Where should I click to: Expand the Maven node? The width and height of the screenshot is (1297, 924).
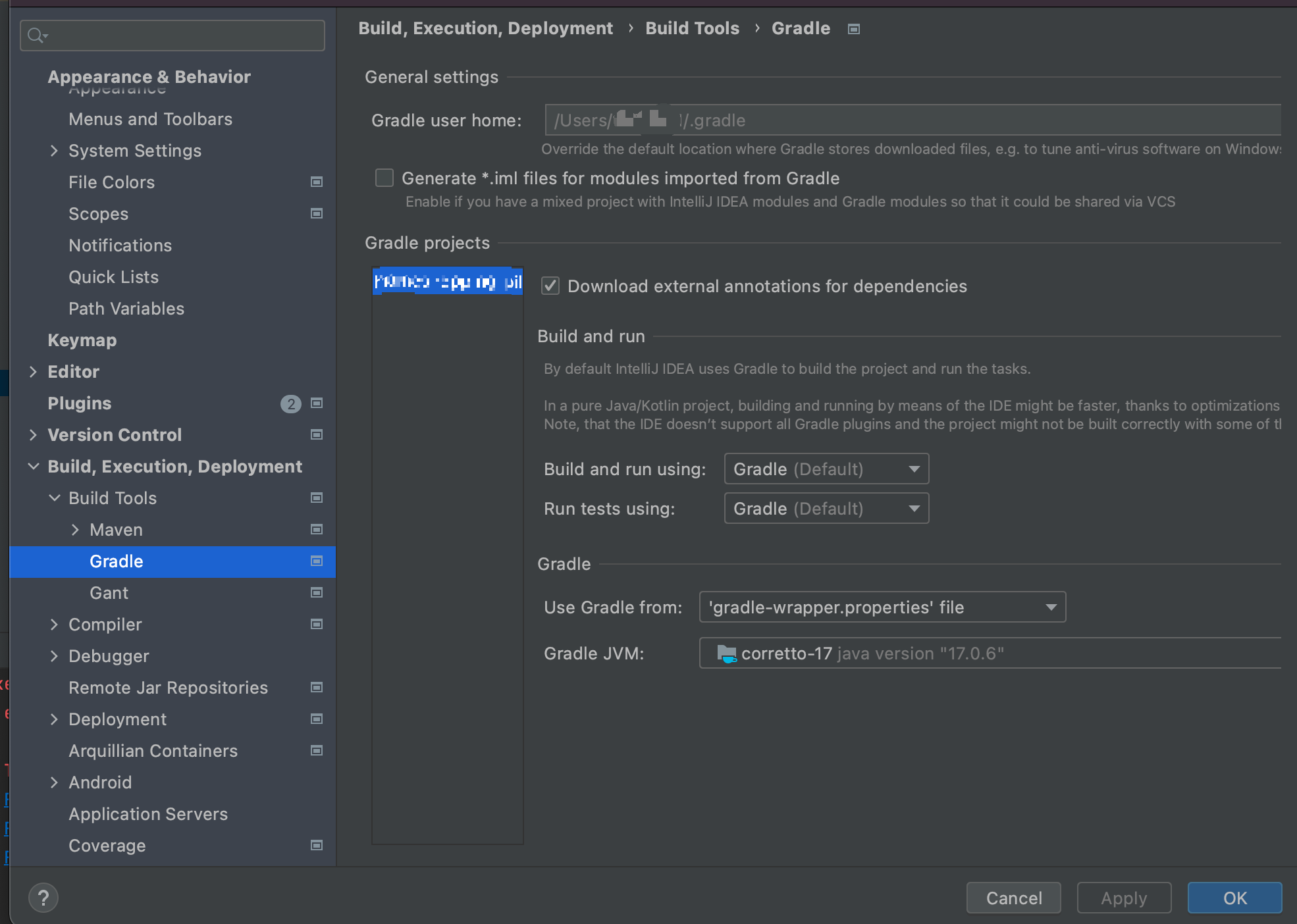tap(75, 530)
